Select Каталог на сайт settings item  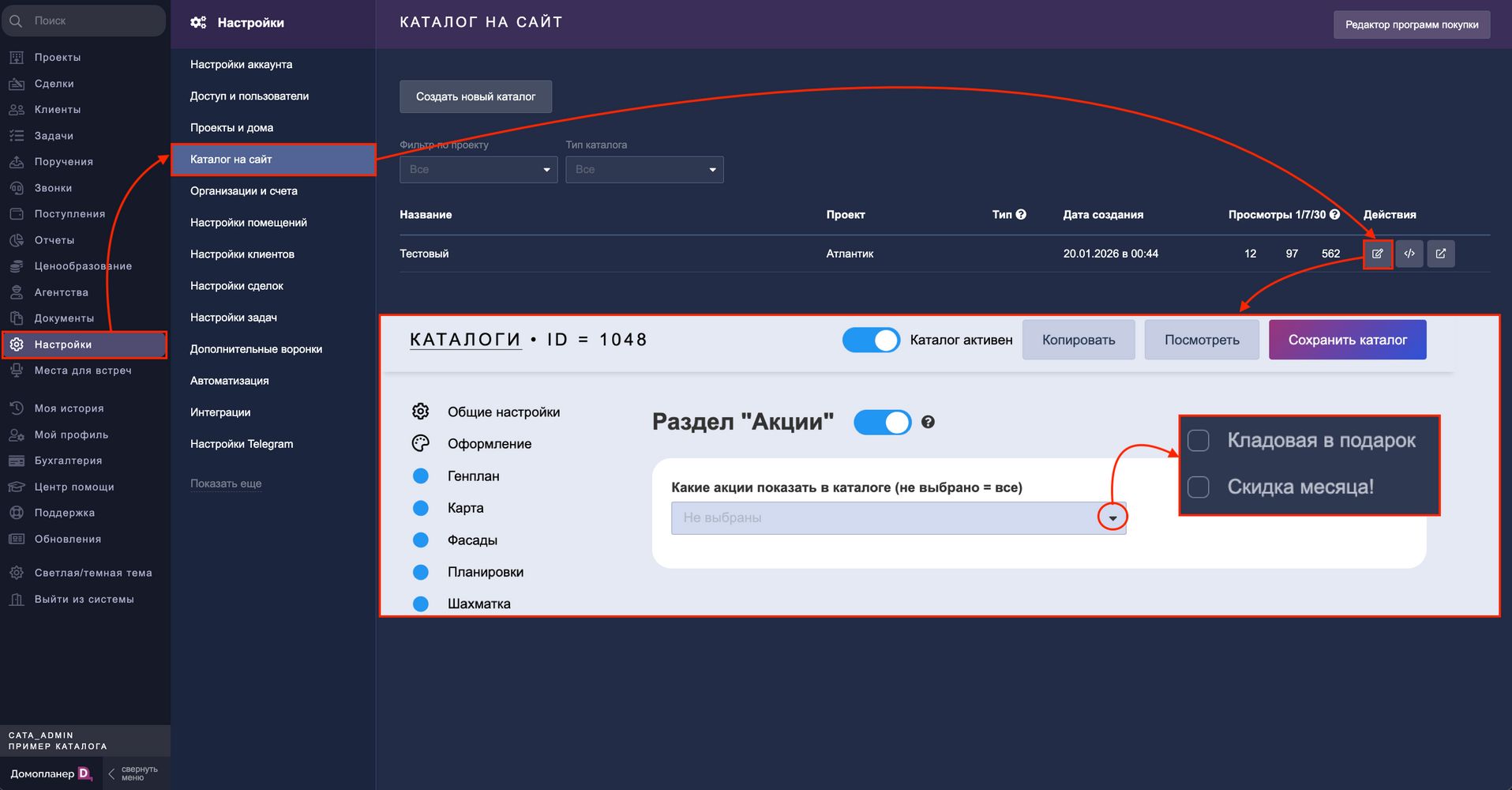[272, 159]
